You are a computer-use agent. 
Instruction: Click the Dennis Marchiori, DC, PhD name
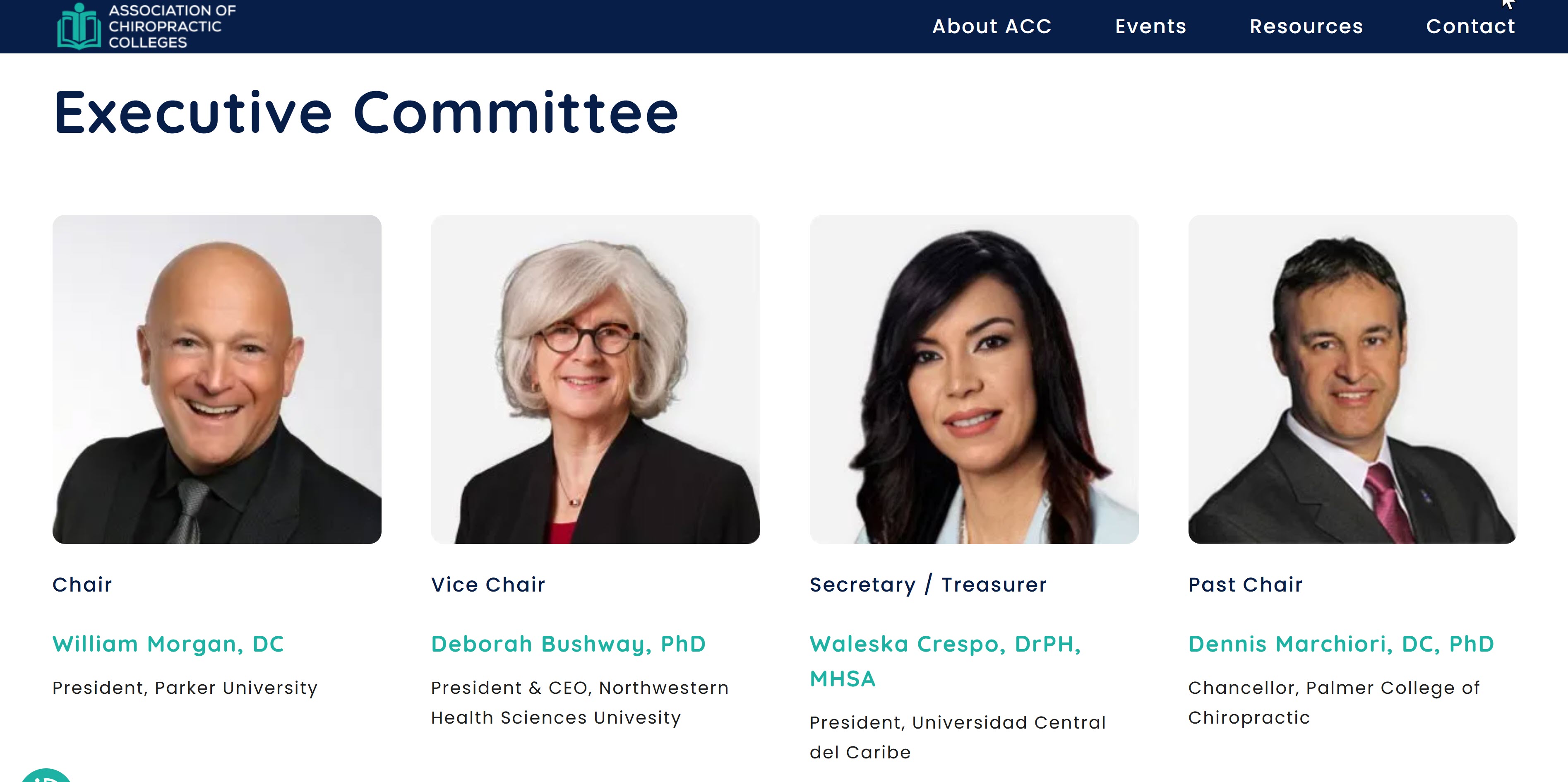coord(1341,644)
